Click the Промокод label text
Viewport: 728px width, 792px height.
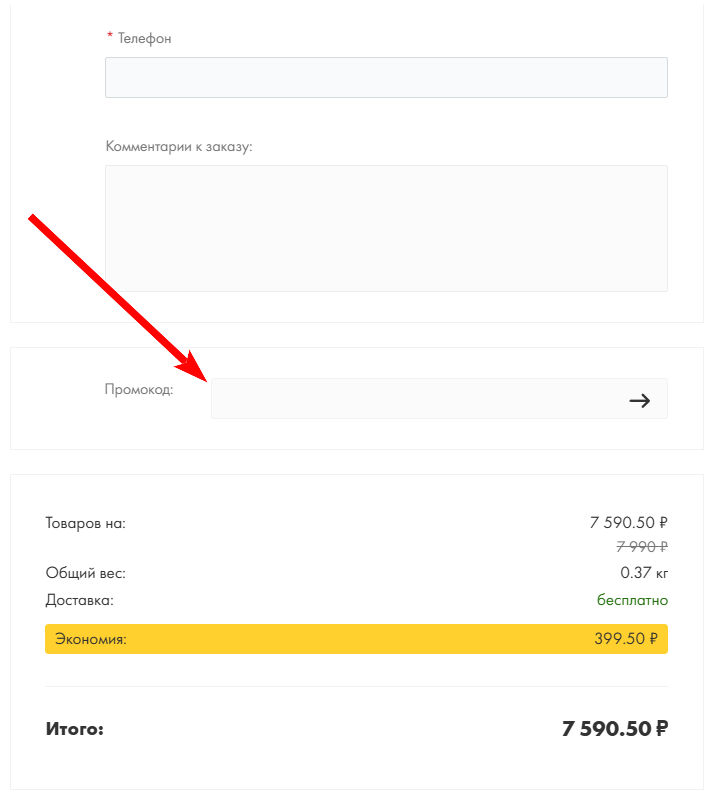[x=138, y=389]
